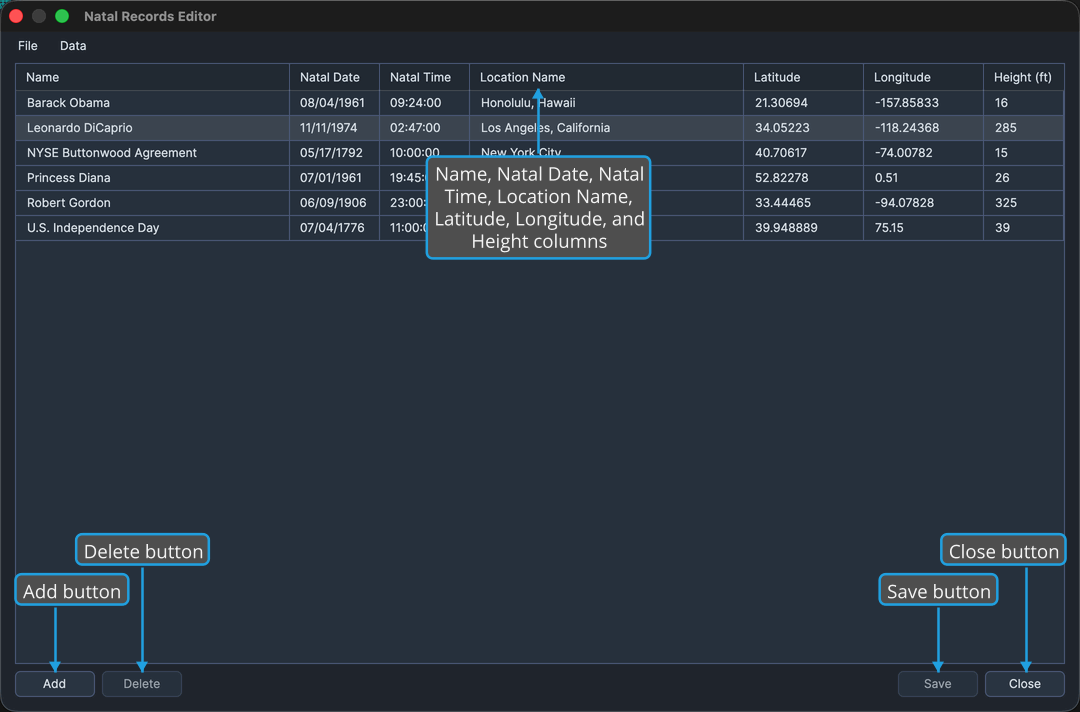The image size is (1080, 712).
Task: Click natal date 07/04/1776
Action: coord(334,228)
